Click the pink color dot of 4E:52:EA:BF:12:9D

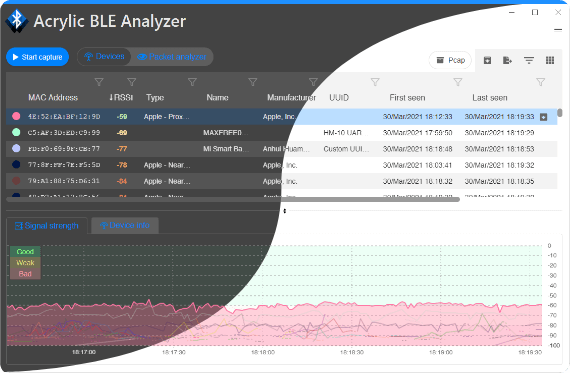(16, 116)
